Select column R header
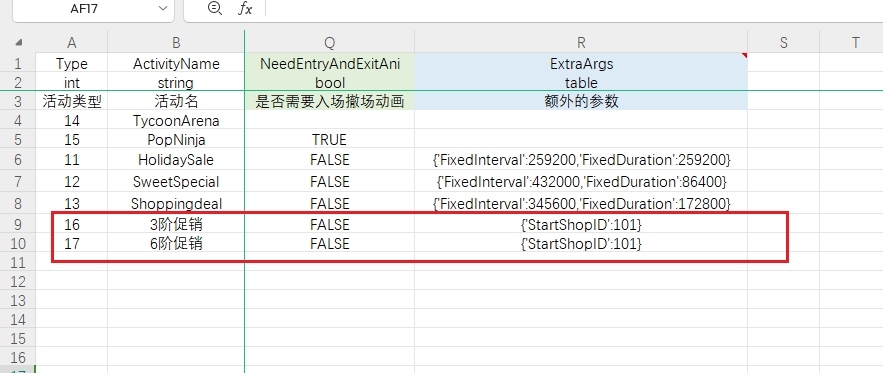Viewport: 883px width, 373px height. pyautogui.click(x=581, y=42)
